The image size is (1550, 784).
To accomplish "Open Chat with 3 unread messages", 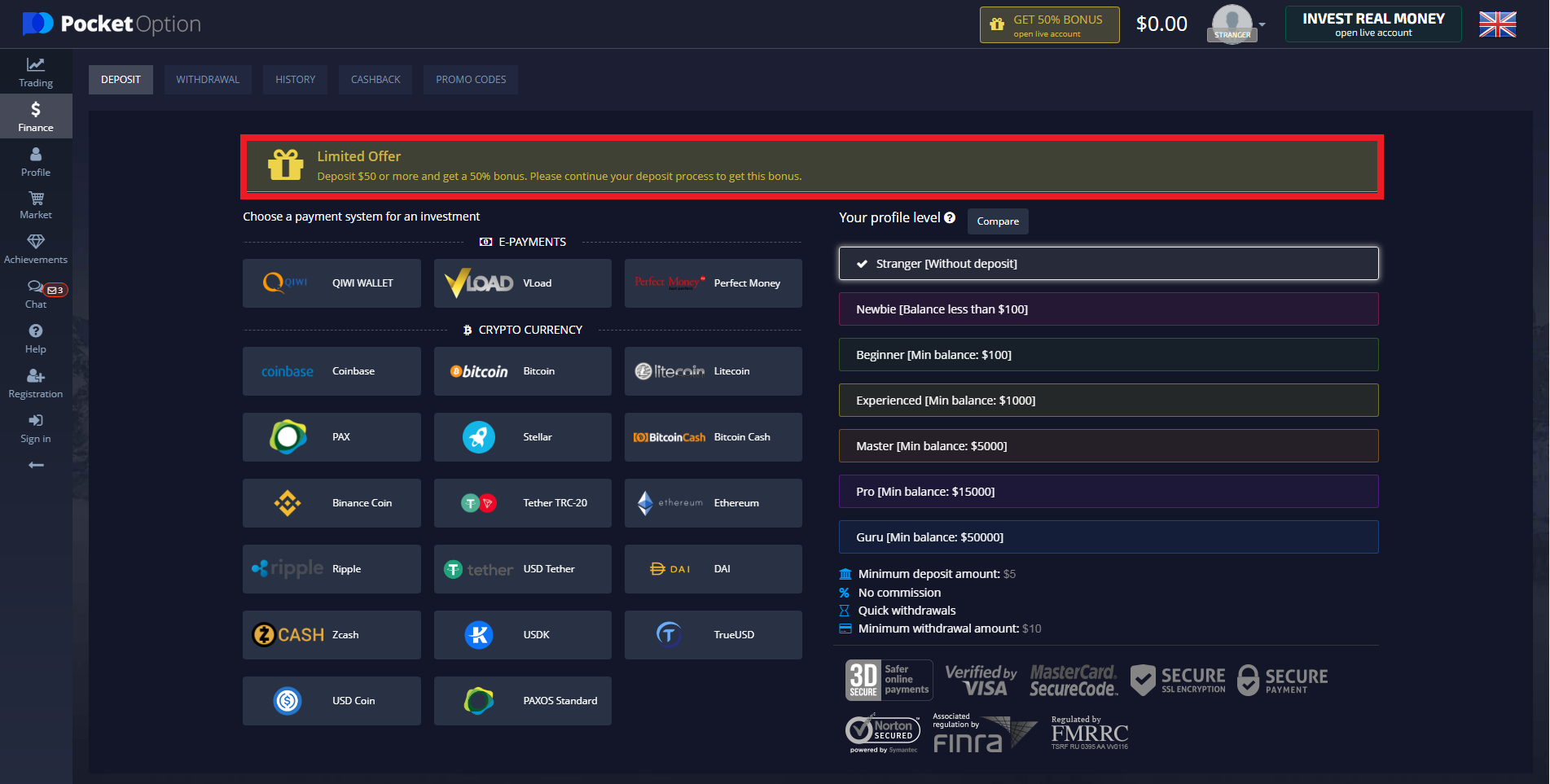I will [36, 294].
